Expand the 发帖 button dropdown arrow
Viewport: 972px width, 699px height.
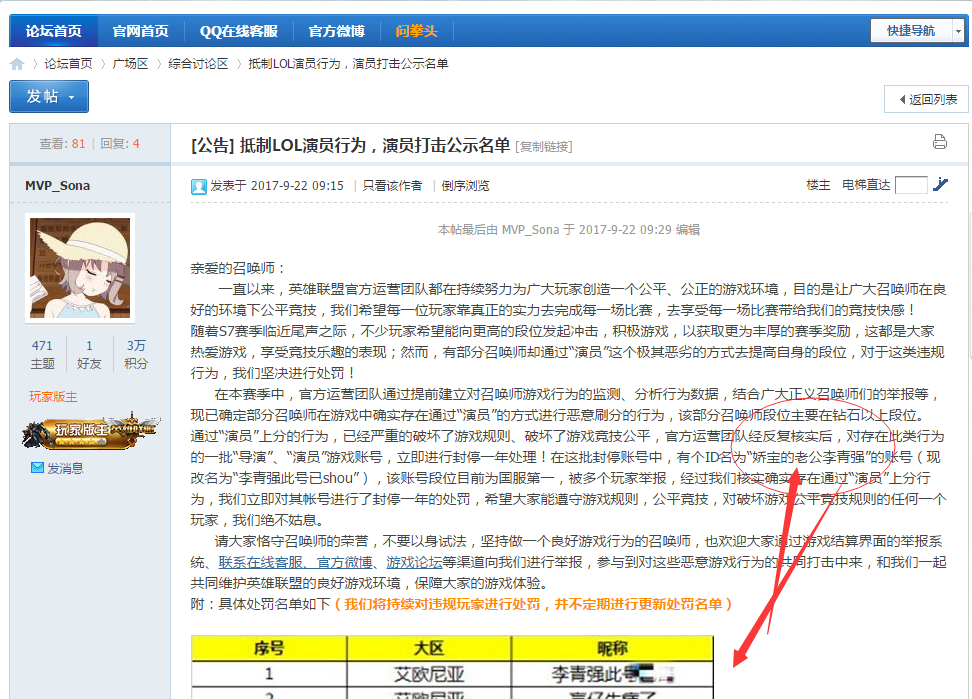[x=72, y=97]
